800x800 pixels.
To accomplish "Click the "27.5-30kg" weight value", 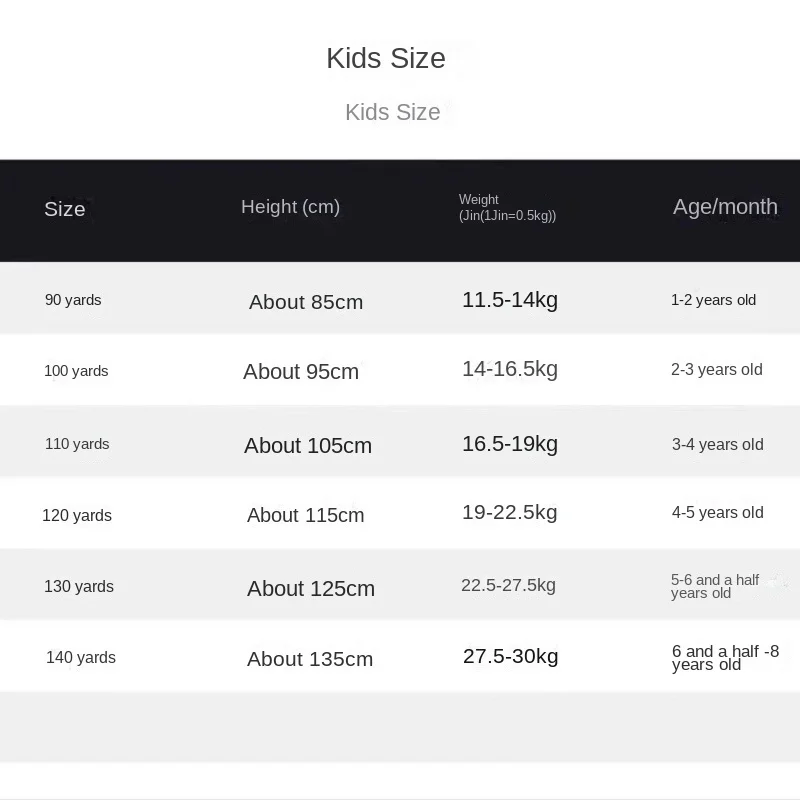I will (511, 656).
